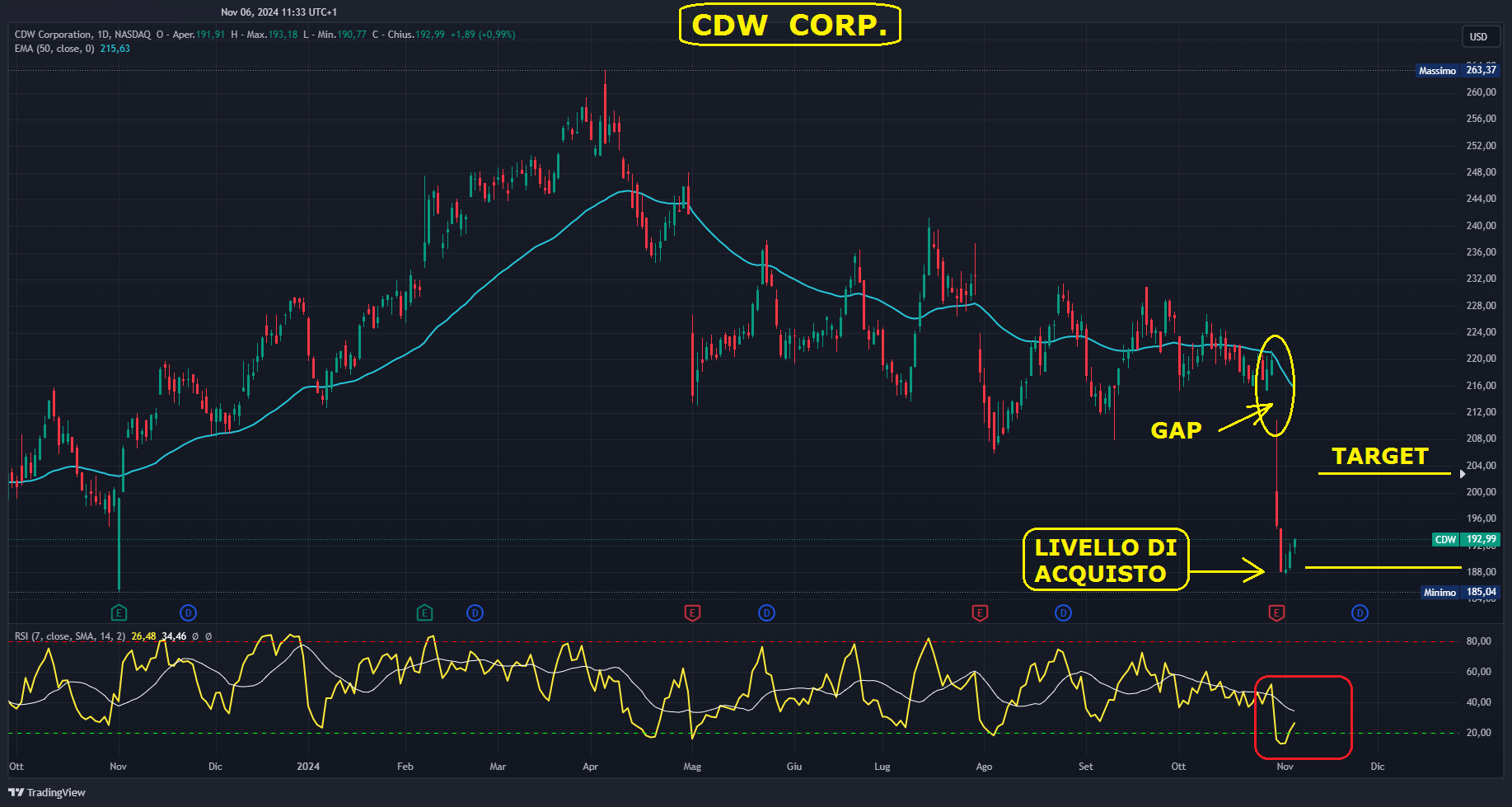The width and height of the screenshot is (1512, 807).
Task: Click the Minimo 185,04 price label
Action: click(x=1460, y=592)
